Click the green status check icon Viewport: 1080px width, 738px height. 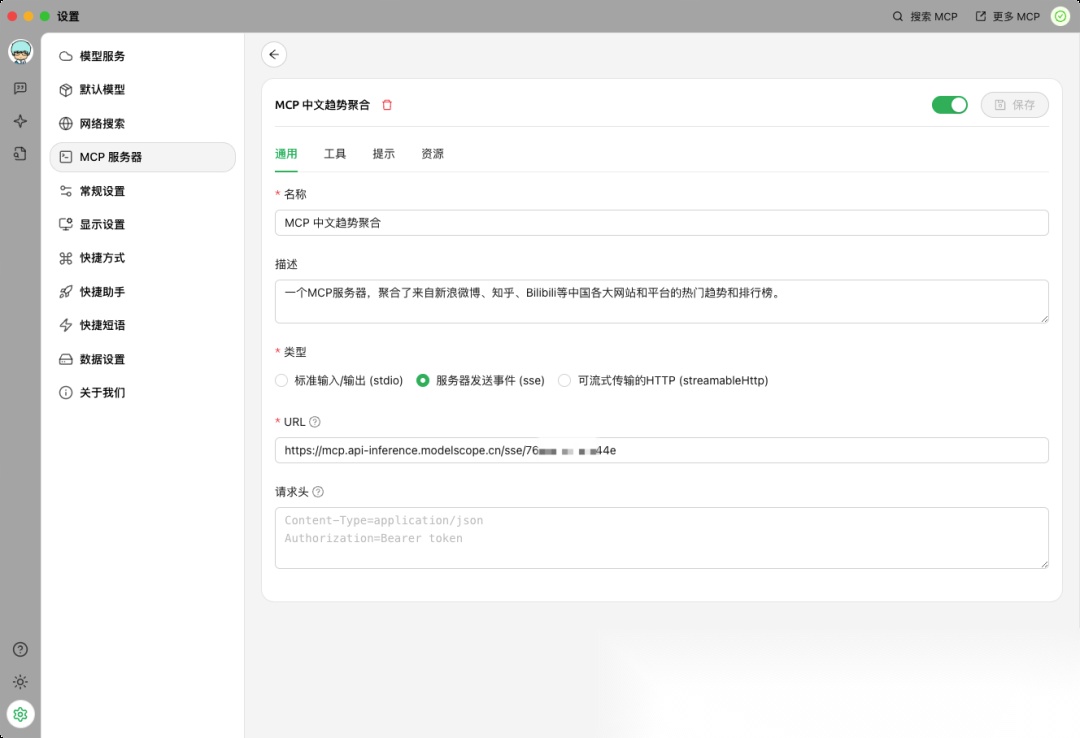tap(1061, 16)
